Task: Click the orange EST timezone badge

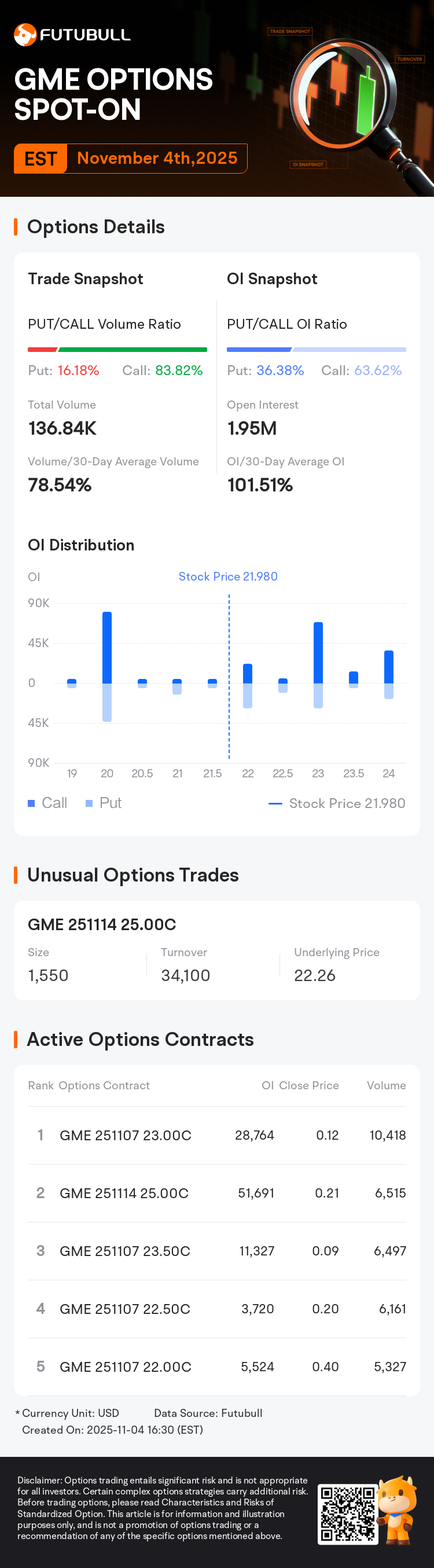Action: tap(41, 159)
